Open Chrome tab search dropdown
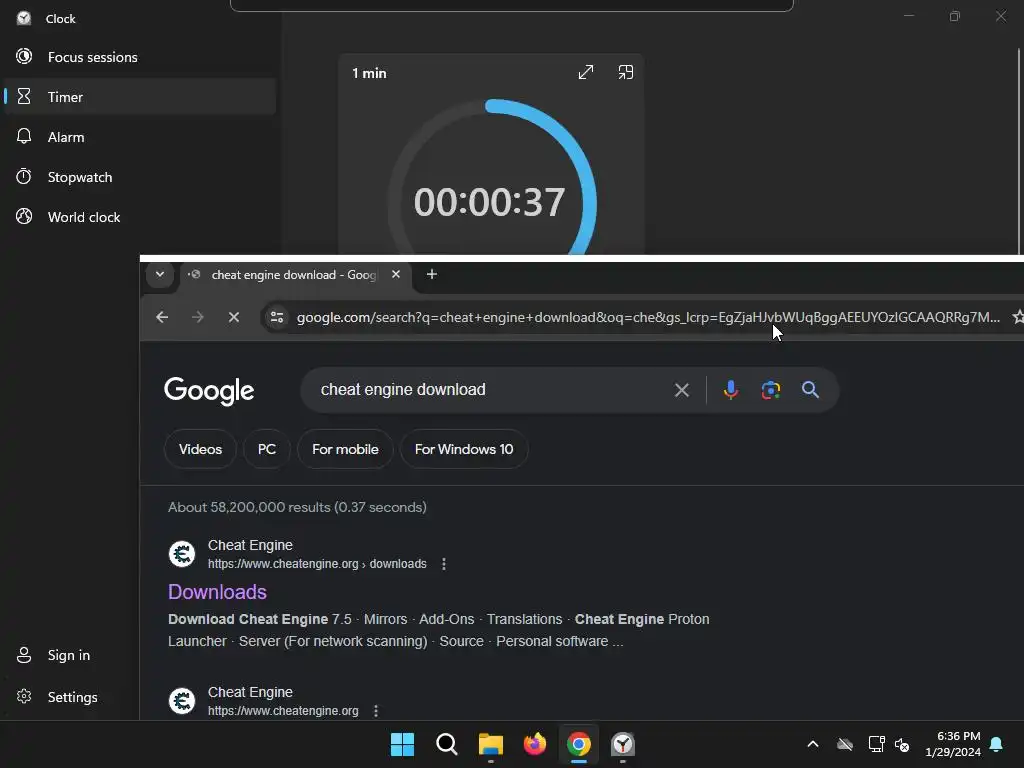 pyautogui.click(x=159, y=274)
